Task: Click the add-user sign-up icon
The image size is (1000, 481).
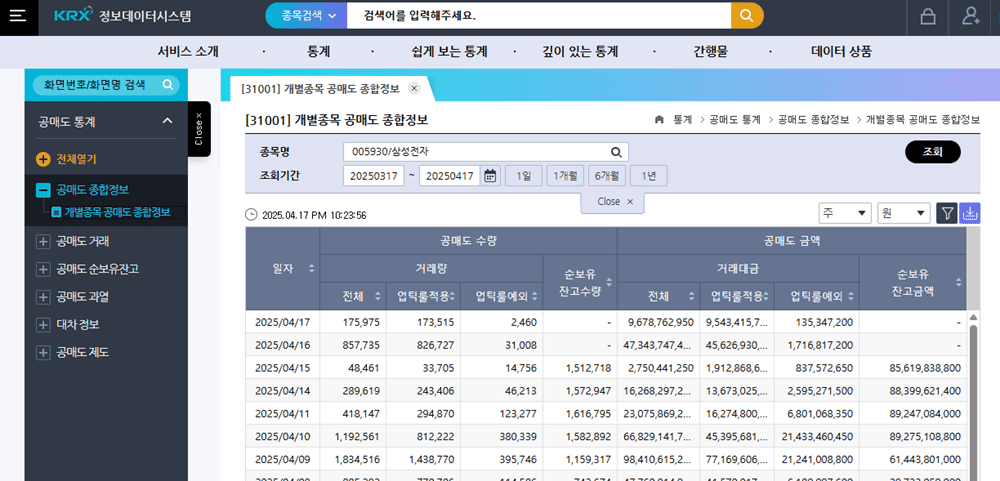Action: 971,17
